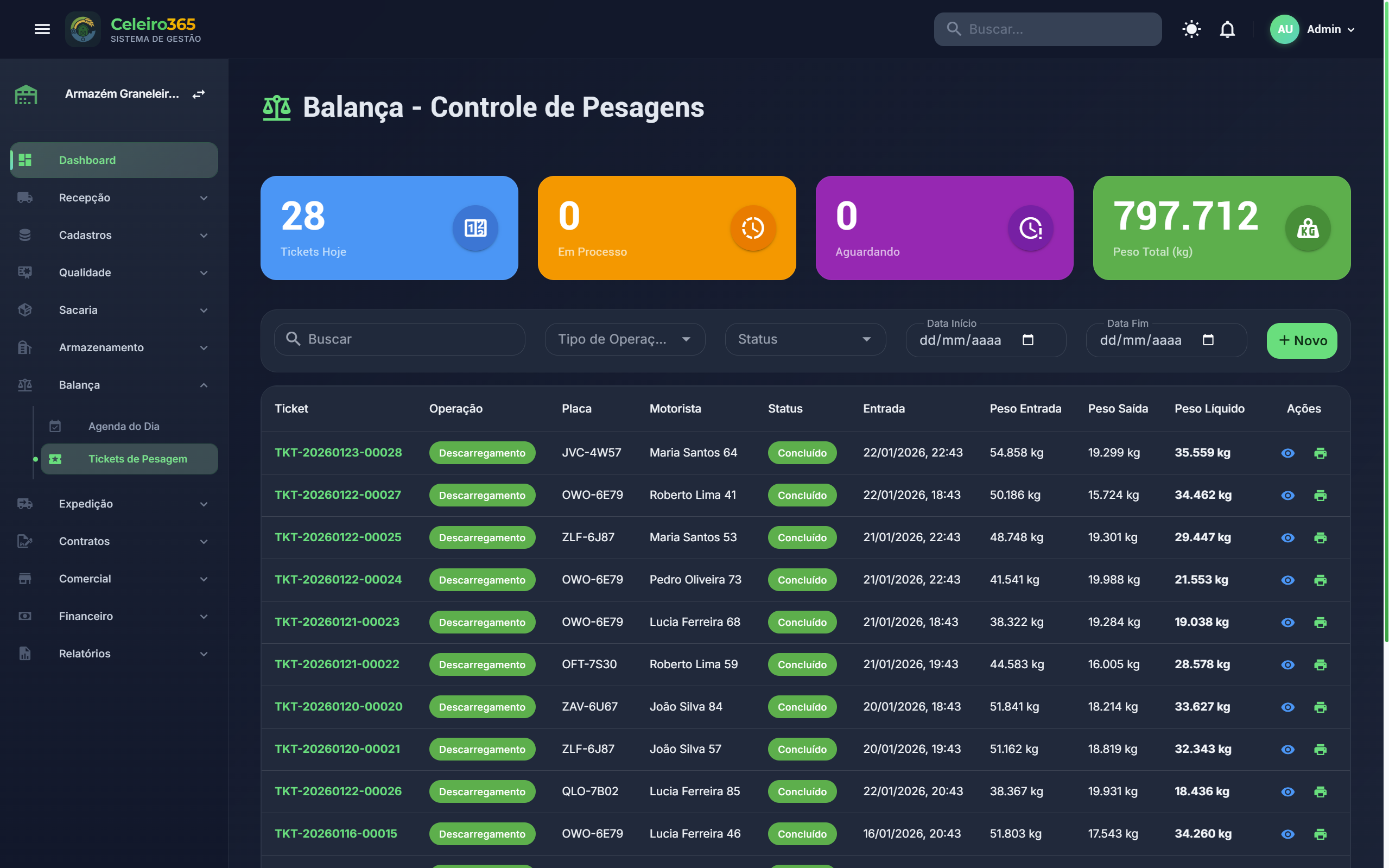Click eye view icon for TKT-20260122-00027
The width and height of the screenshot is (1389, 868).
[1287, 496]
